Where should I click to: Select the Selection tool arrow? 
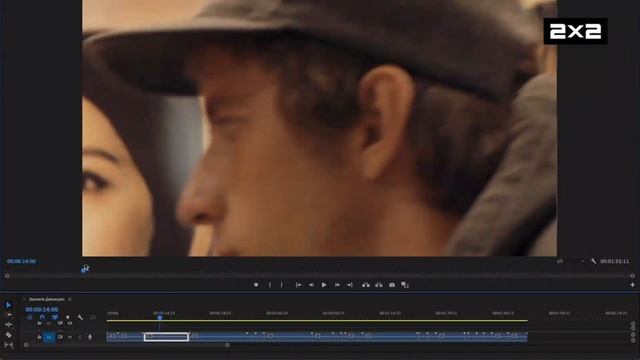tap(9, 305)
